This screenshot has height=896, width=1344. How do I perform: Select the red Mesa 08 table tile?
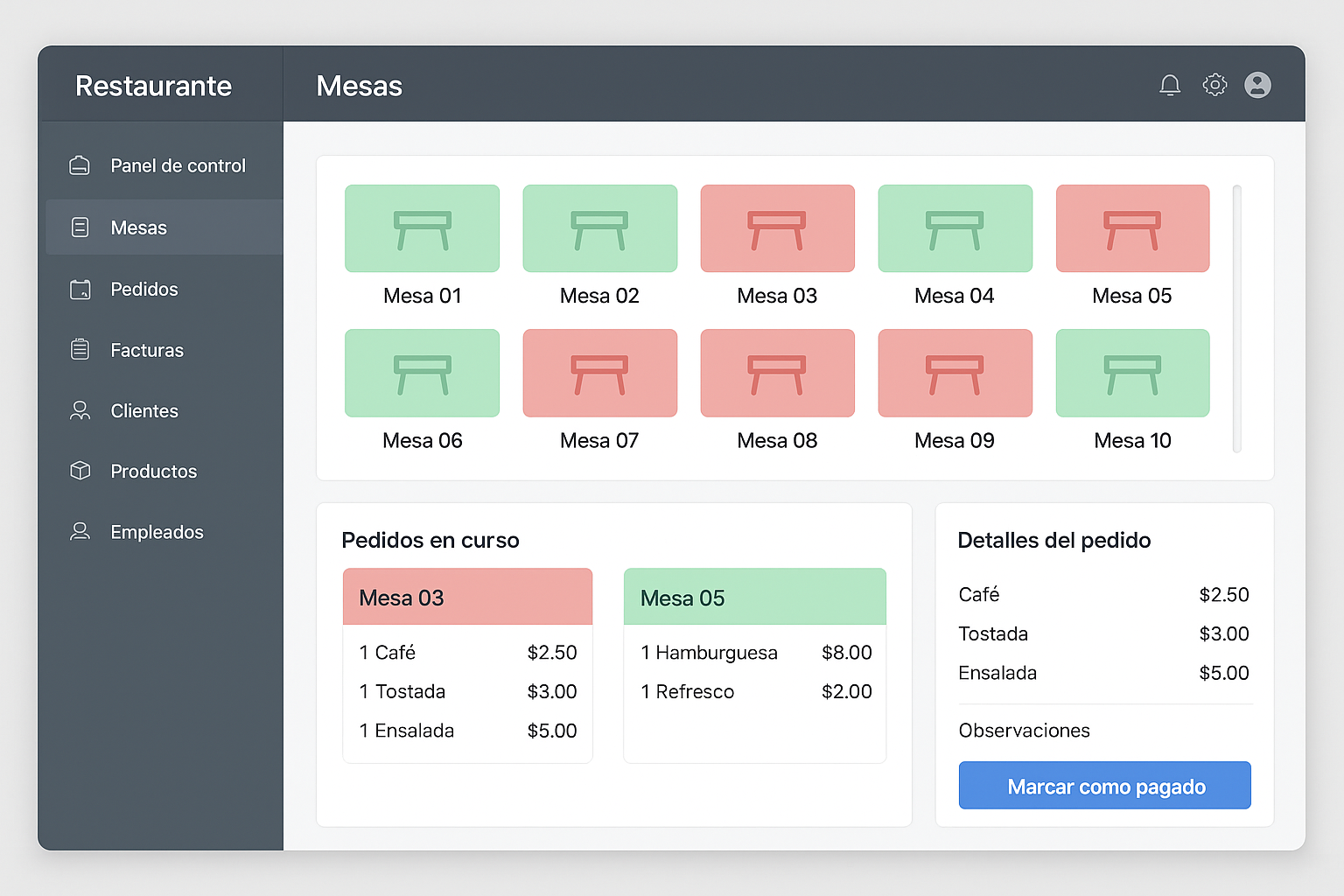(778, 373)
